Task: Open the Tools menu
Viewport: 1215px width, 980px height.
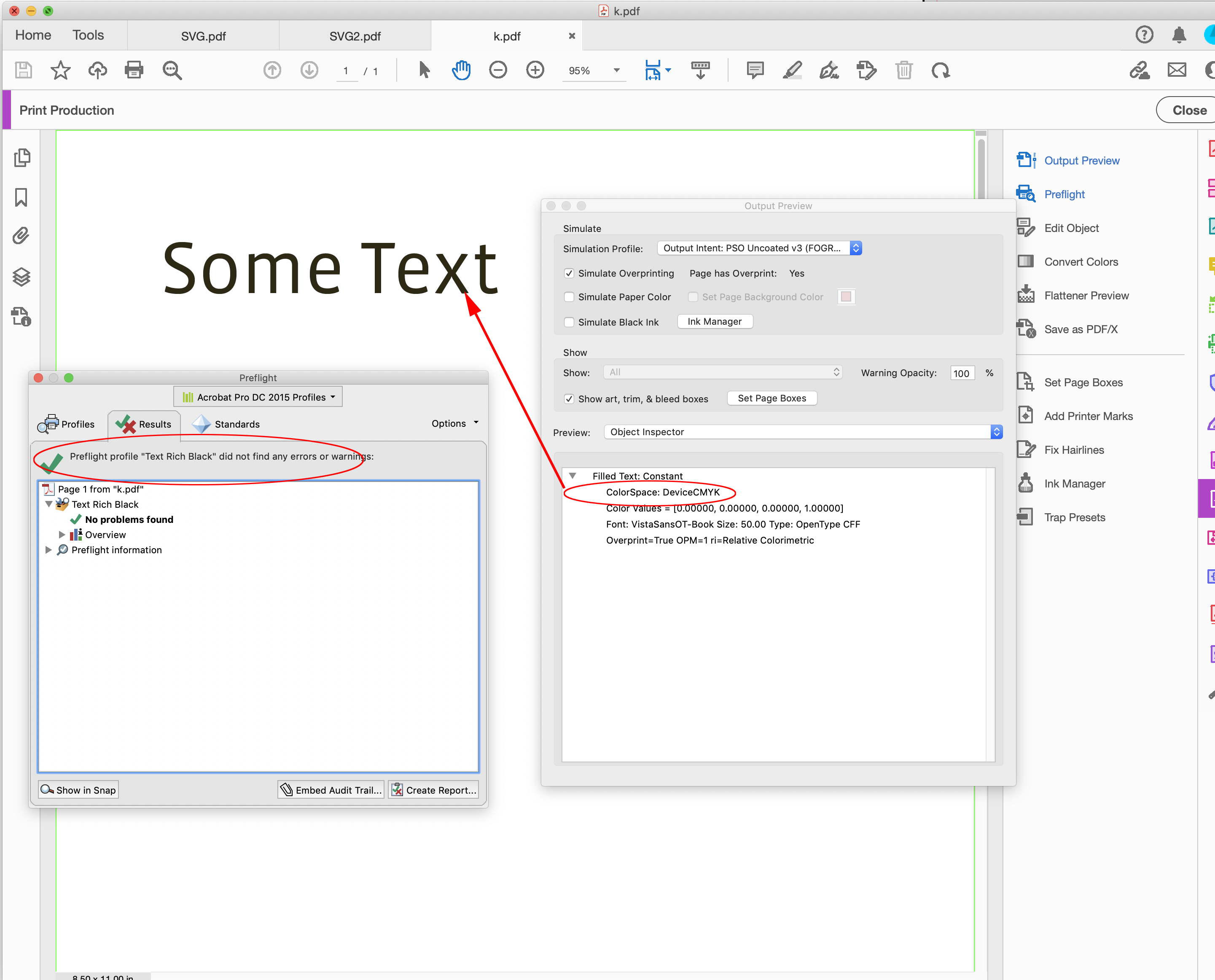Action: pos(88,35)
